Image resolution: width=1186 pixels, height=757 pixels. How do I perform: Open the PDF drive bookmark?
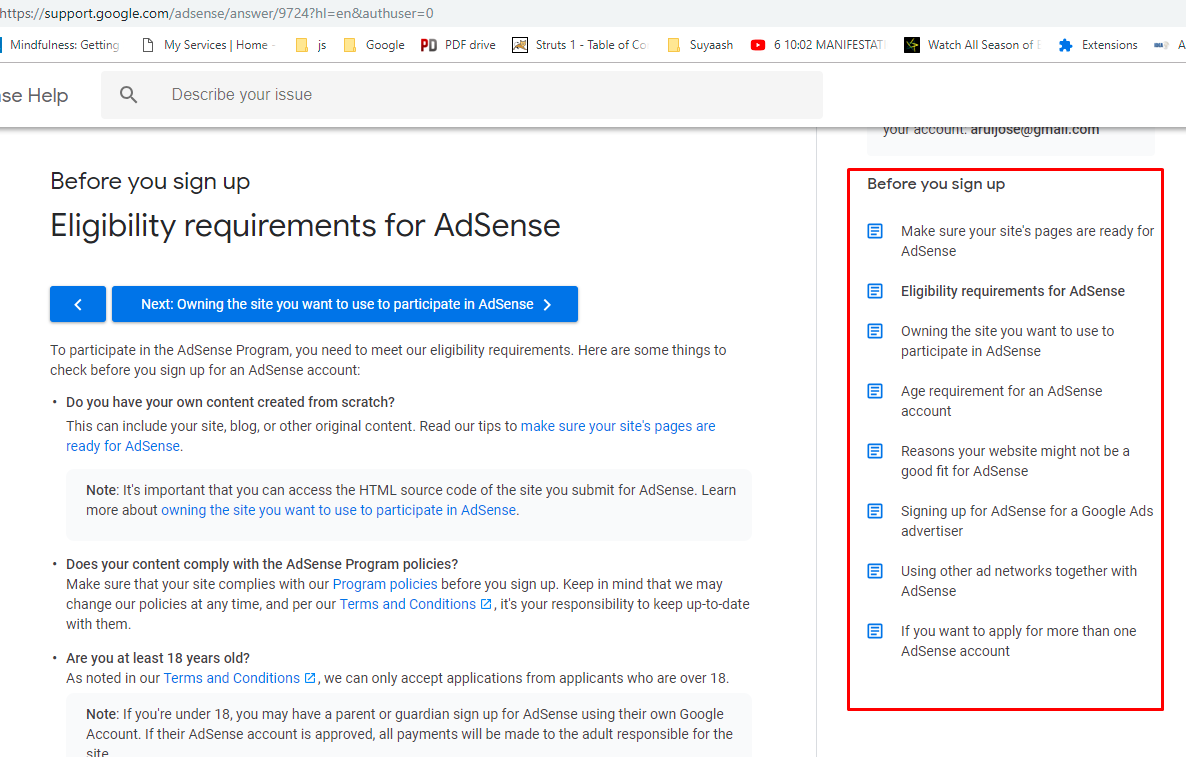458,45
